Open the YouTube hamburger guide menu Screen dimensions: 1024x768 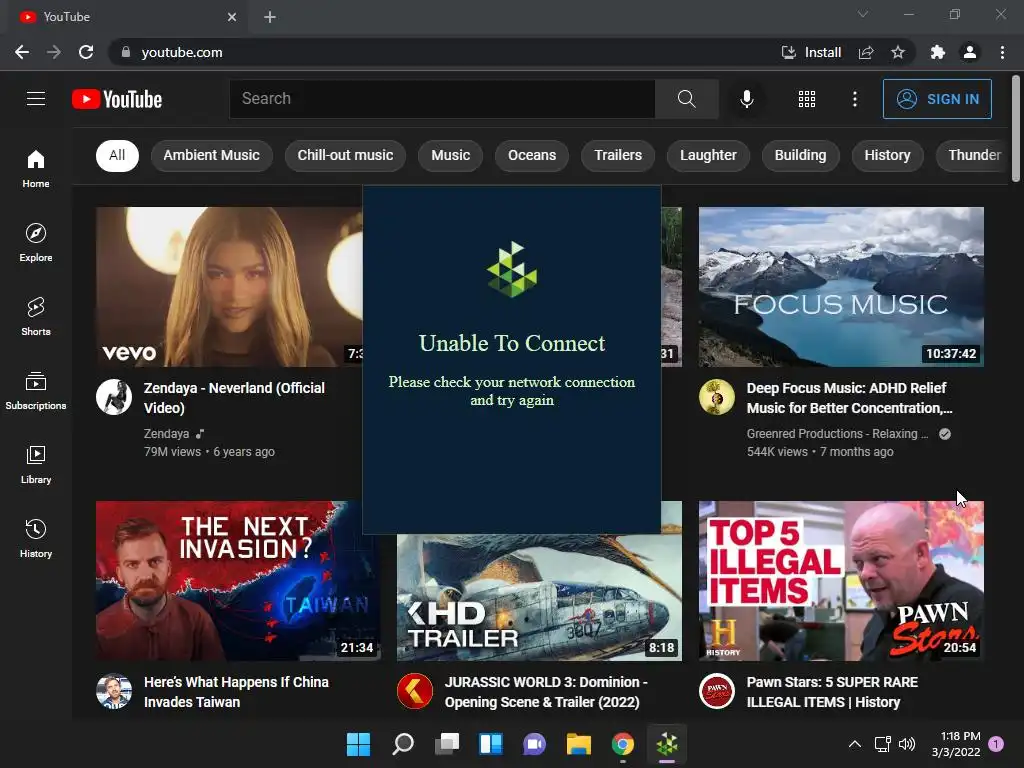[x=36, y=99]
